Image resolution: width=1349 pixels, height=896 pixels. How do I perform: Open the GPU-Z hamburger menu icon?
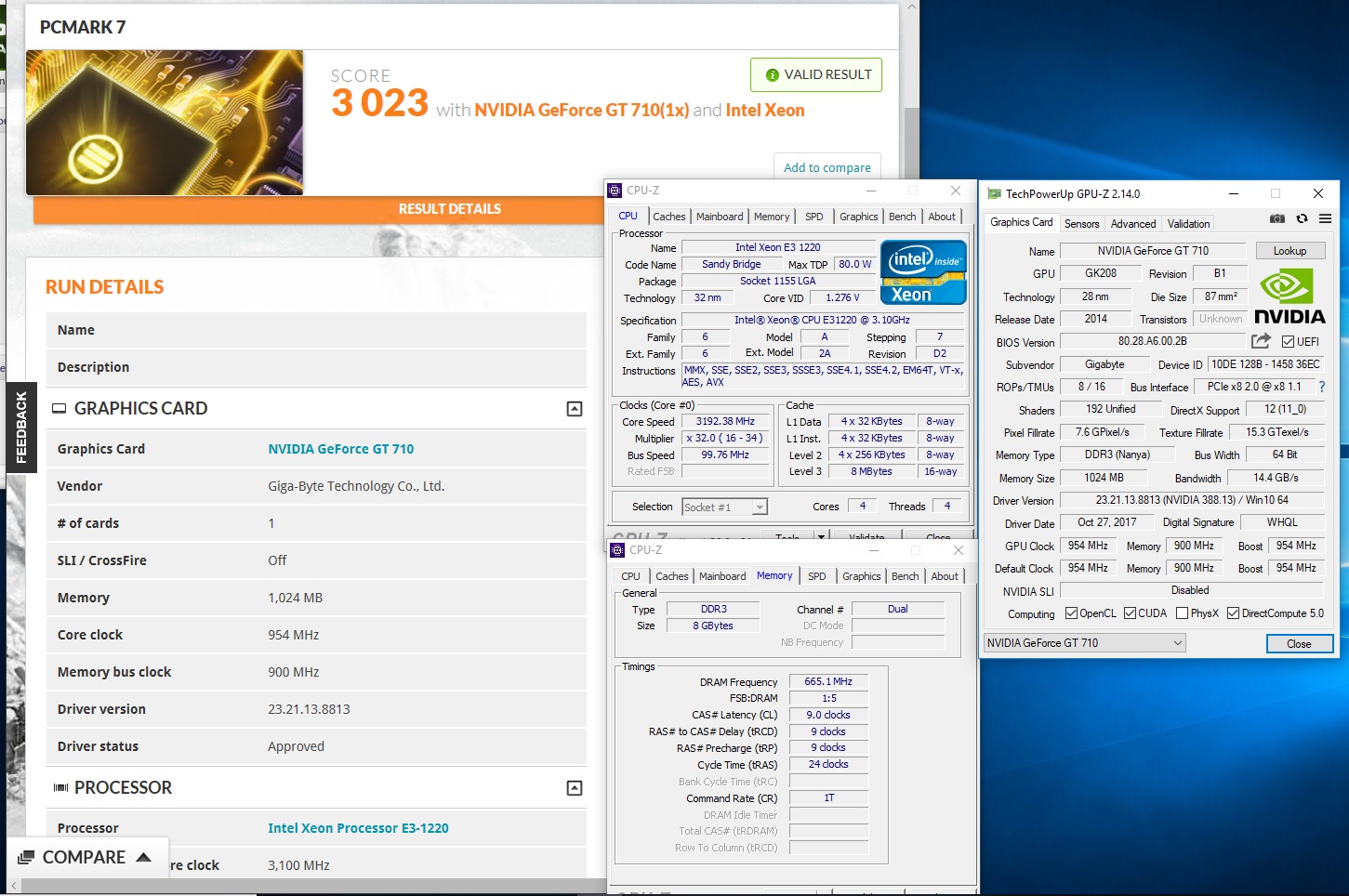(1325, 218)
